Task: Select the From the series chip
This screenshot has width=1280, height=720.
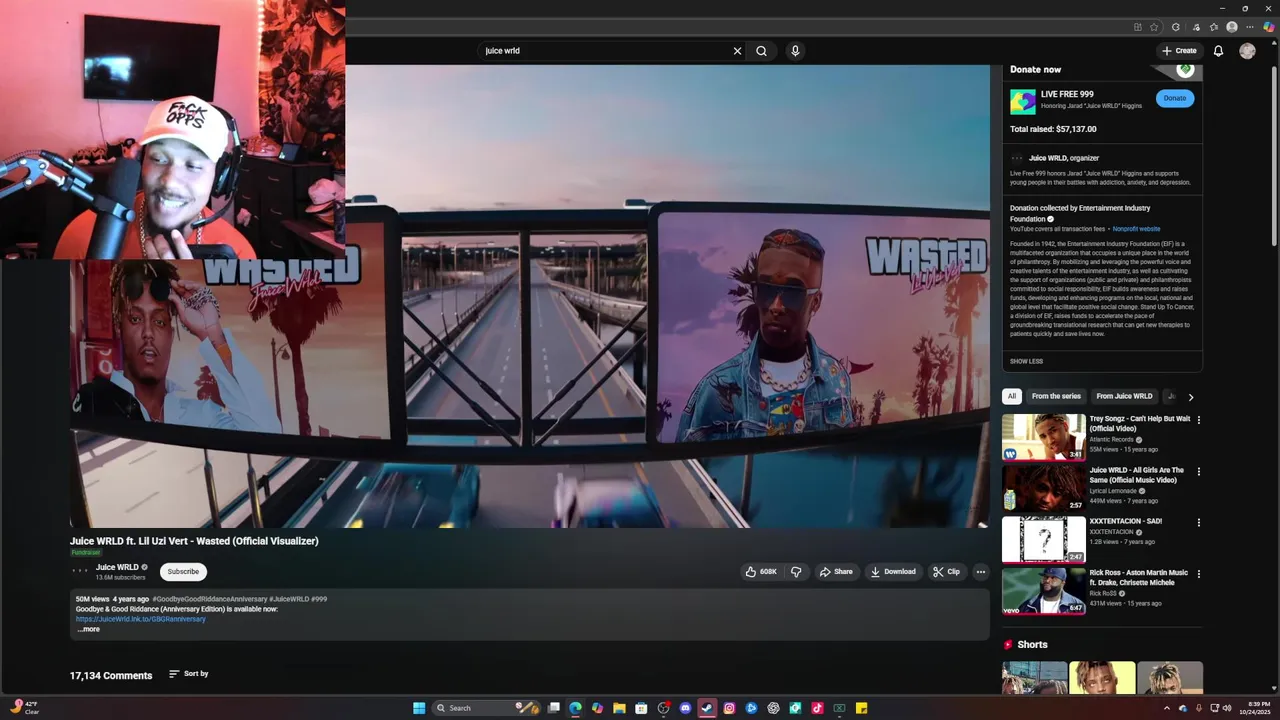Action: click(1056, 396)
